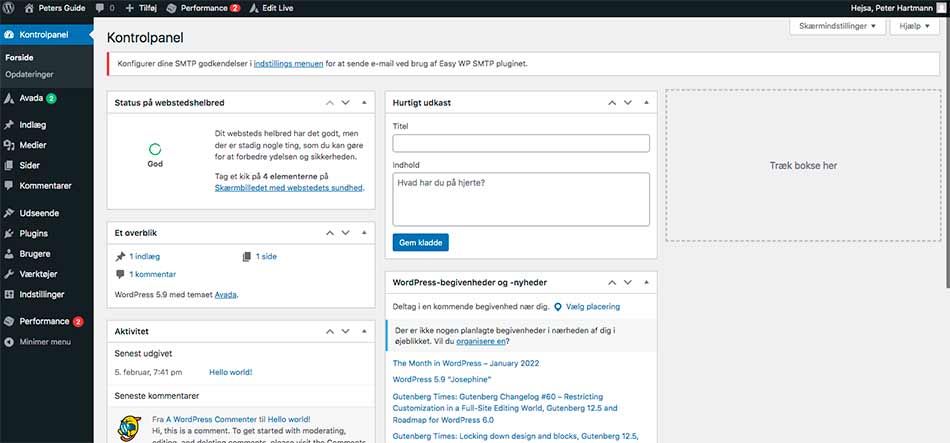This screenshot has height=443, width=950.
Task: Click into the Titel input field
Action: coord(521,144)
